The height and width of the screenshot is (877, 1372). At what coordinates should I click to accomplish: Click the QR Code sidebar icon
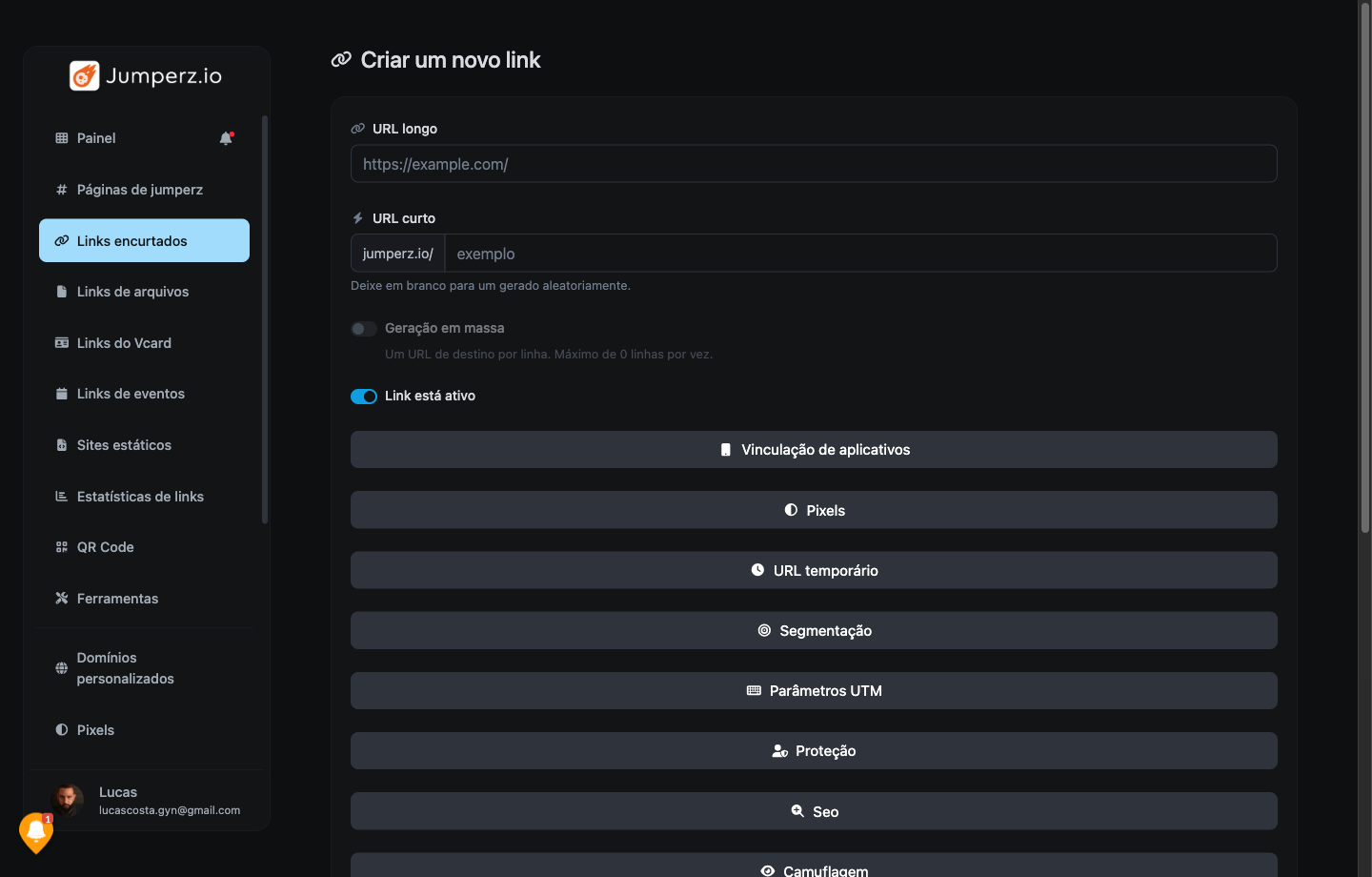(x=62, y=547)
